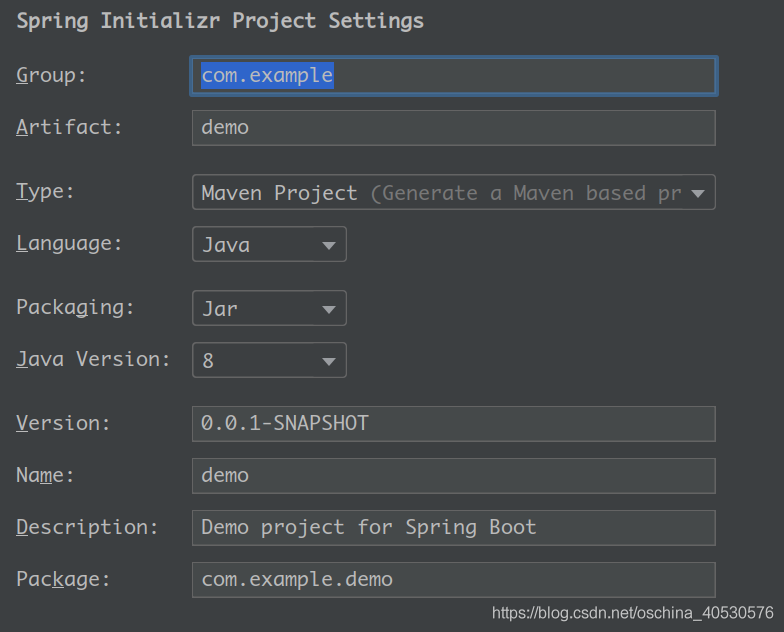
Task: Click the Spring Initializr Project Settings heading
Action: pos(220,21)
